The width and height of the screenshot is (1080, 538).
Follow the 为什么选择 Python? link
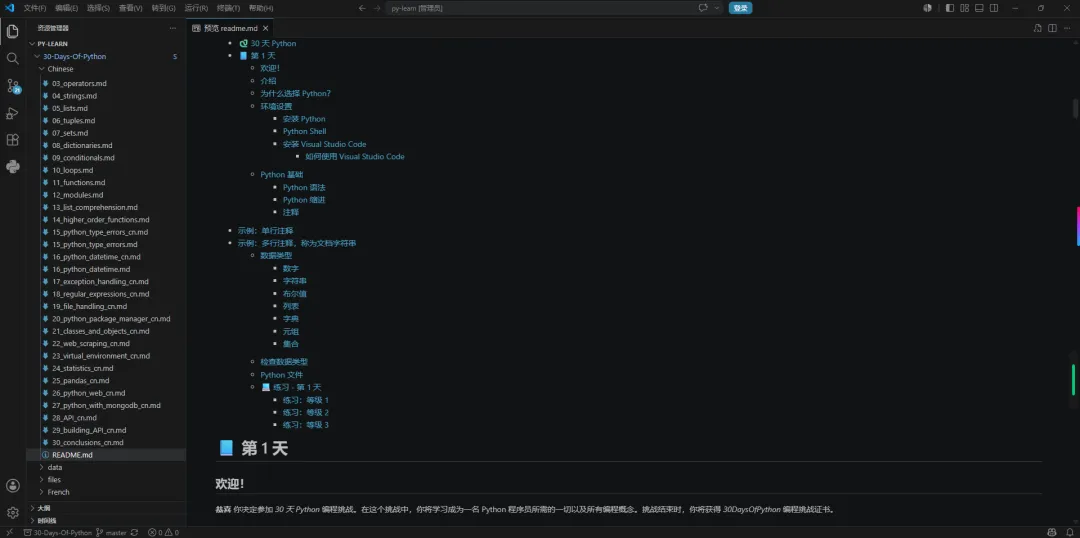[x=295, y=94]
